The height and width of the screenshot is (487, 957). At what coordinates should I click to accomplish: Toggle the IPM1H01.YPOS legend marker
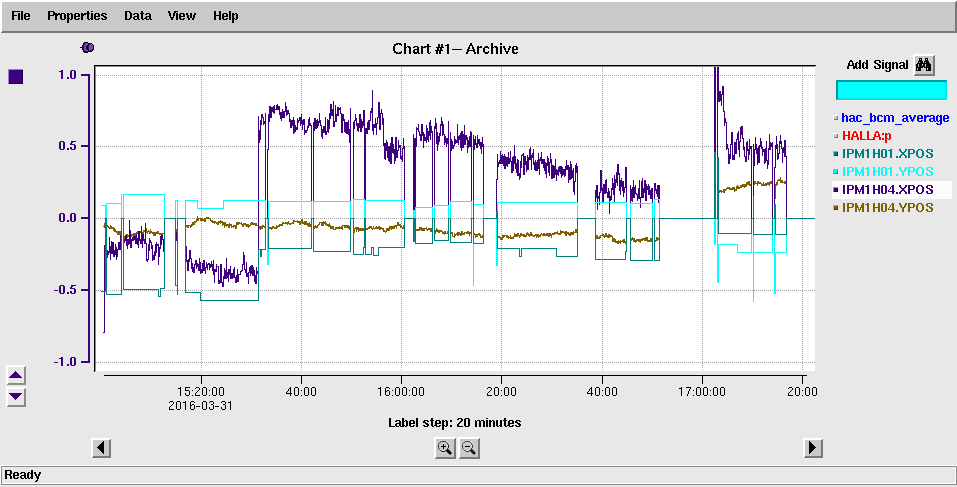tap(836, 171)
